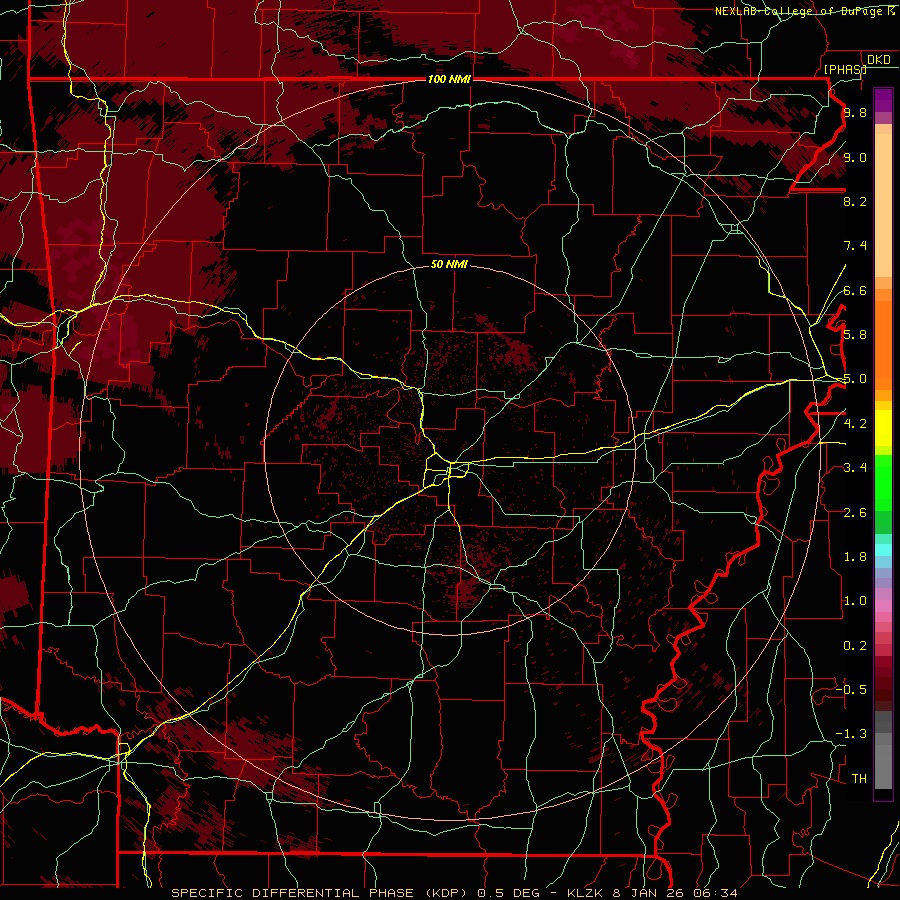900x900 pixels.
Task: Click the 5.8 value on color scale
Action: tap(855, 335)
